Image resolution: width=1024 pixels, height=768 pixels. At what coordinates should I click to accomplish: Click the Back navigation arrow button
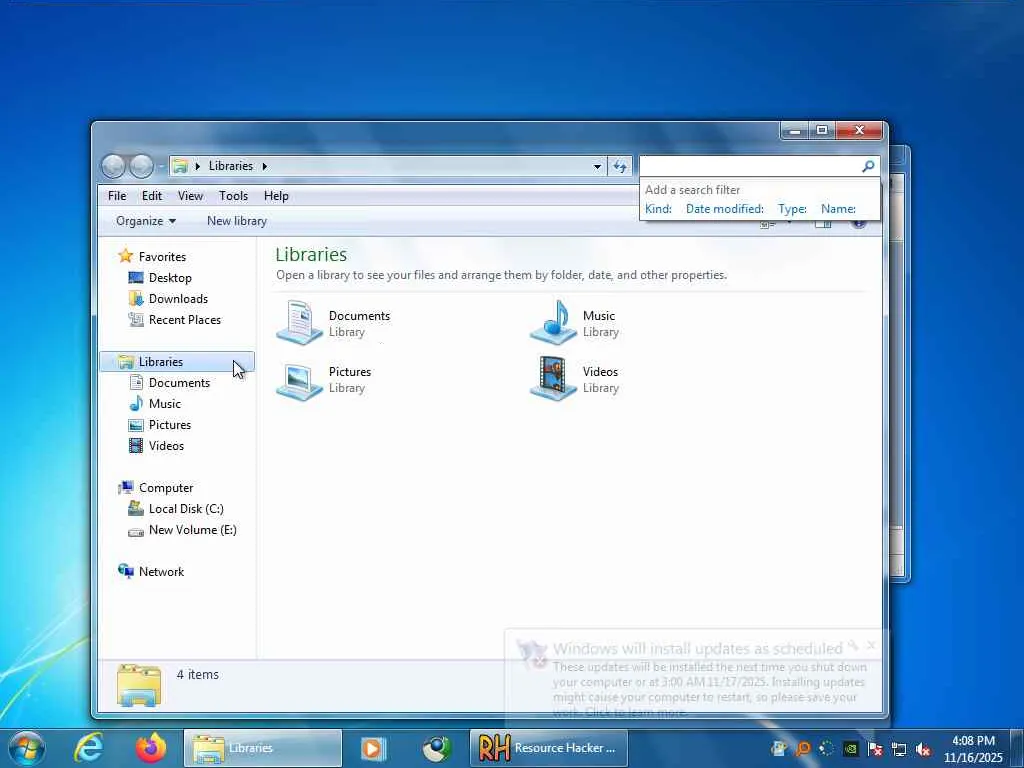click(113, 167)
